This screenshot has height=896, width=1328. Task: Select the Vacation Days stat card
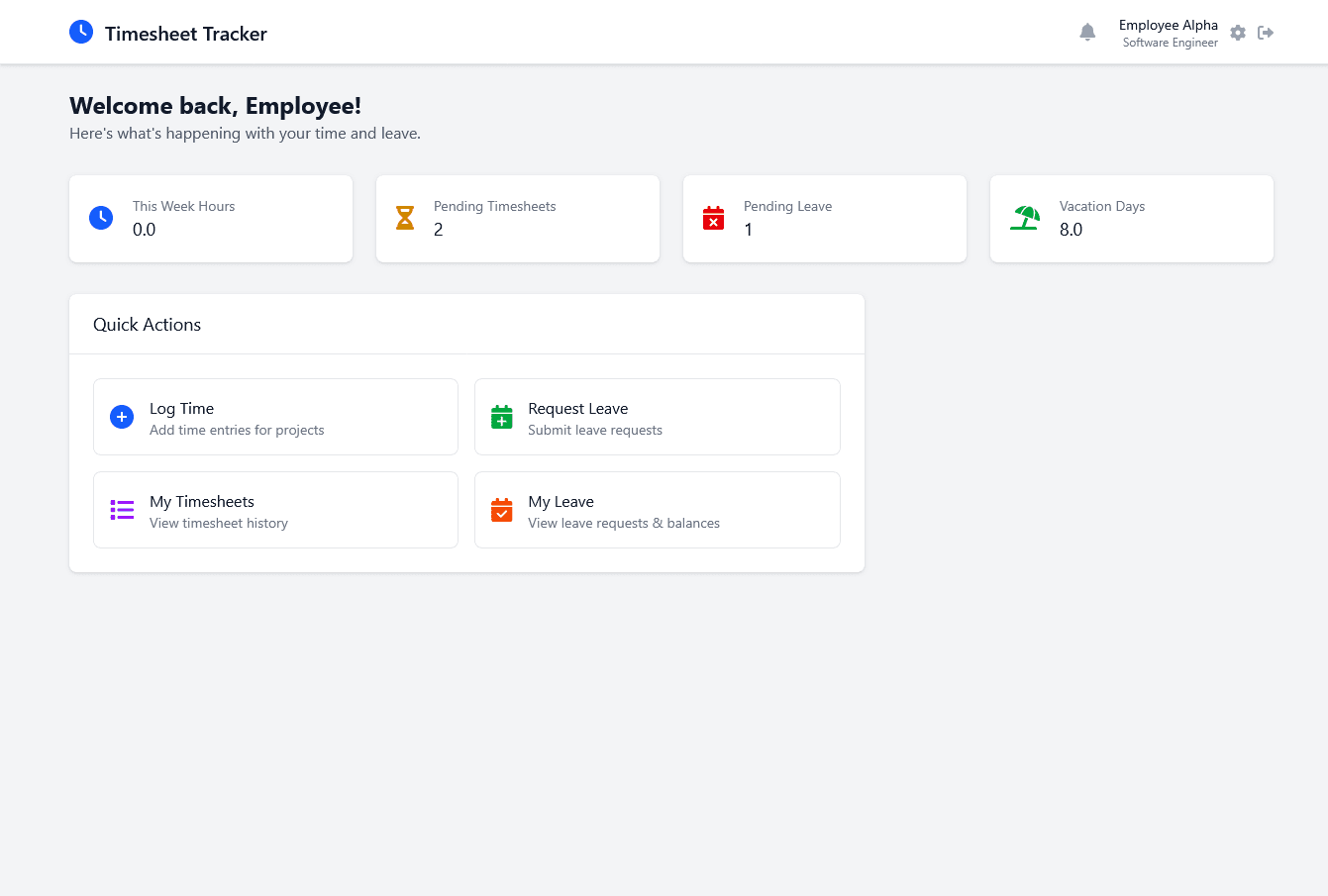click(x=1131, y=219)
